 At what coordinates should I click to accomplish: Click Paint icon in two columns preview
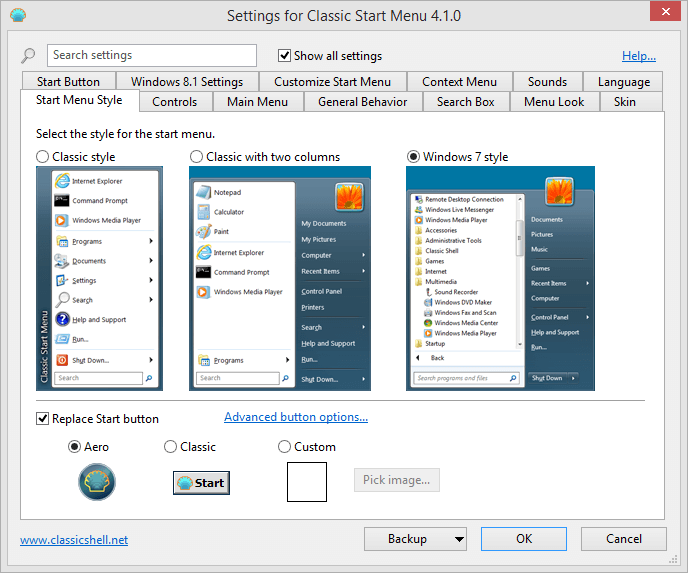pos(204,231)
